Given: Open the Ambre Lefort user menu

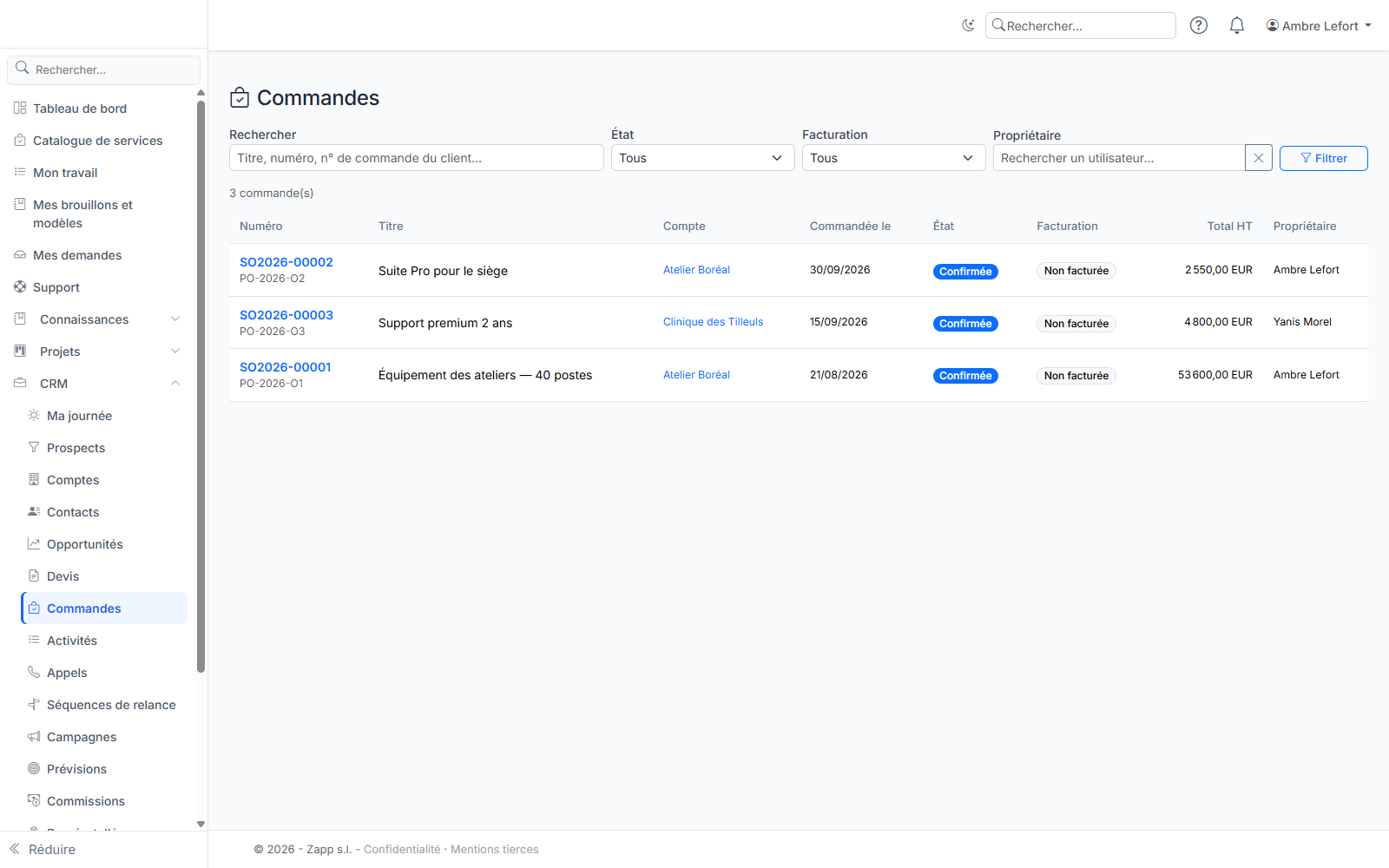Looking at the screenshot, I should point(1319,26).
